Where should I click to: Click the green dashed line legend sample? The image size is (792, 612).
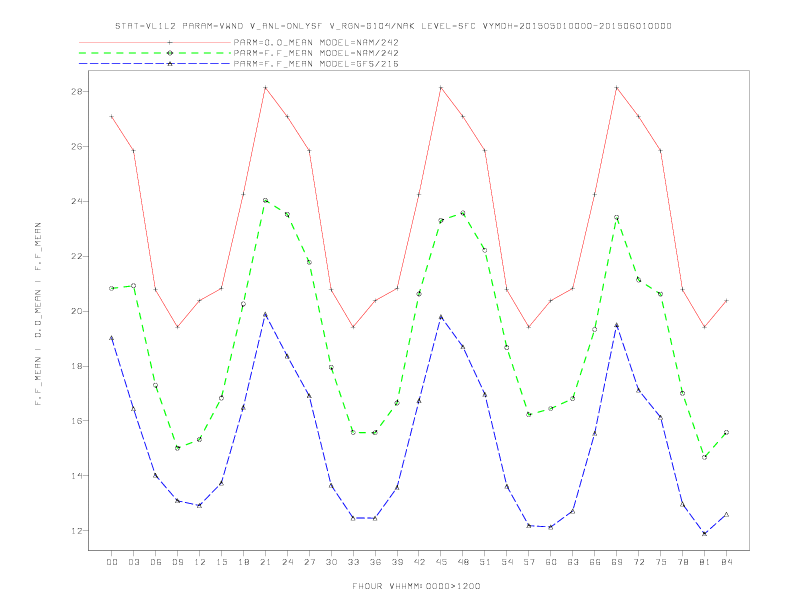(x=155, y=53)
